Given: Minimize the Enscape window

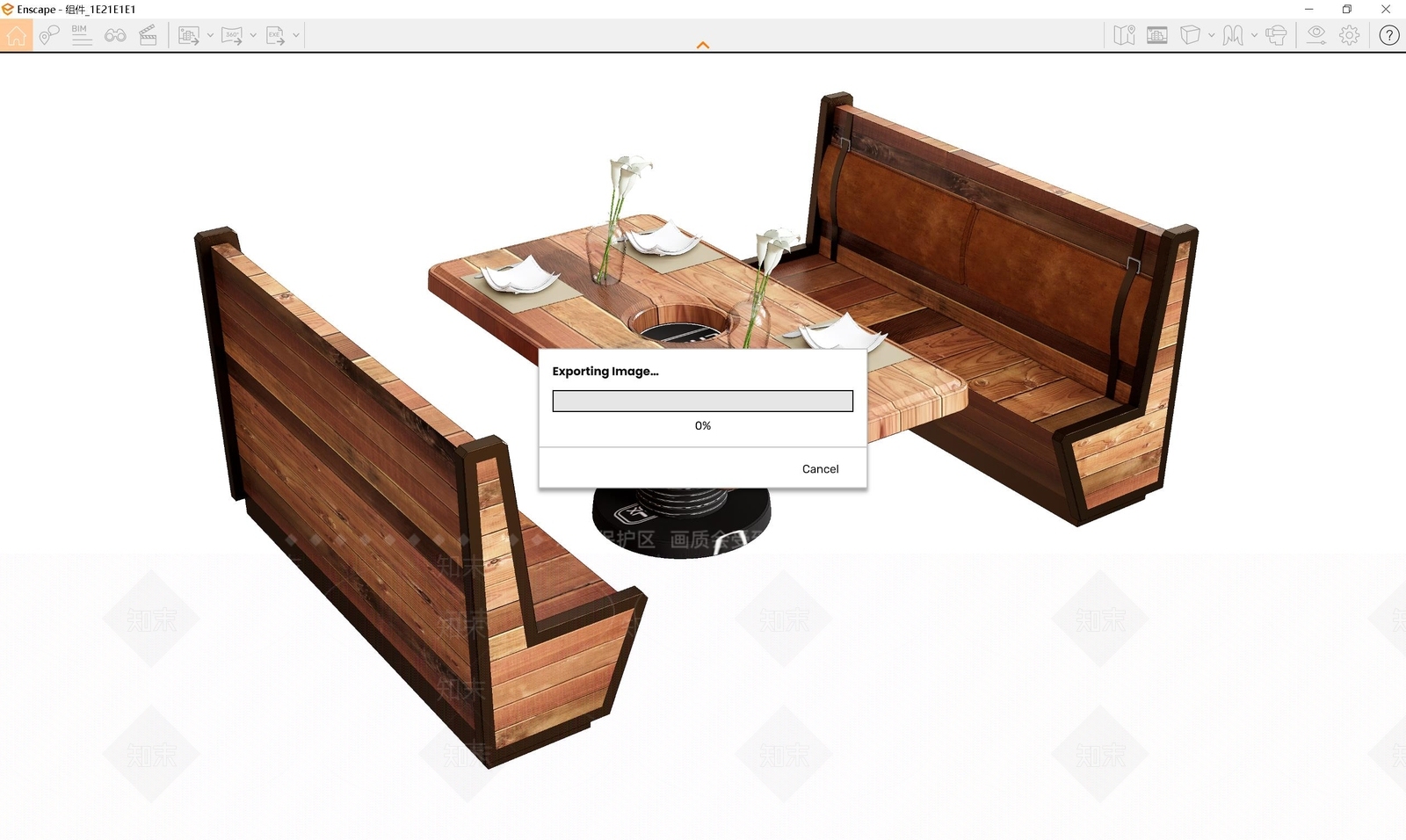Looking at the screenshot, I should coord(1308,9).
